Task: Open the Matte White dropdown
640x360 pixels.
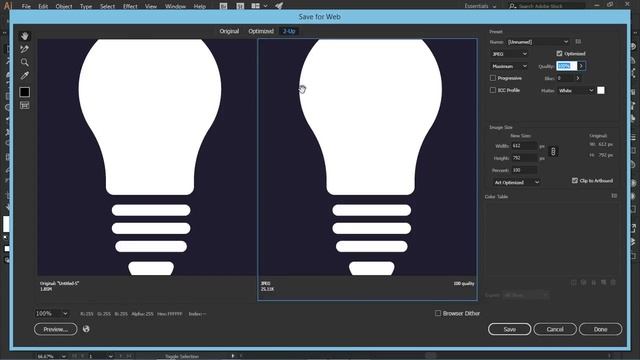Action: coord(576,90)
